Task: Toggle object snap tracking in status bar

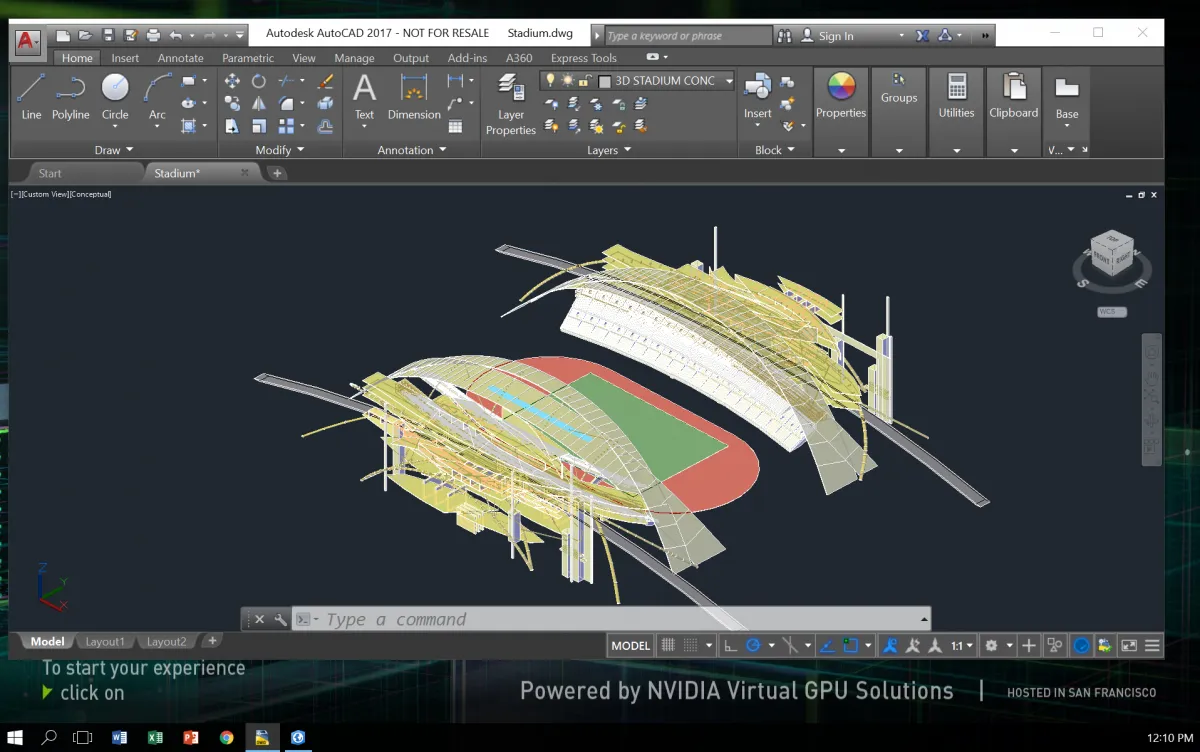Action: (x=827, y=645)
